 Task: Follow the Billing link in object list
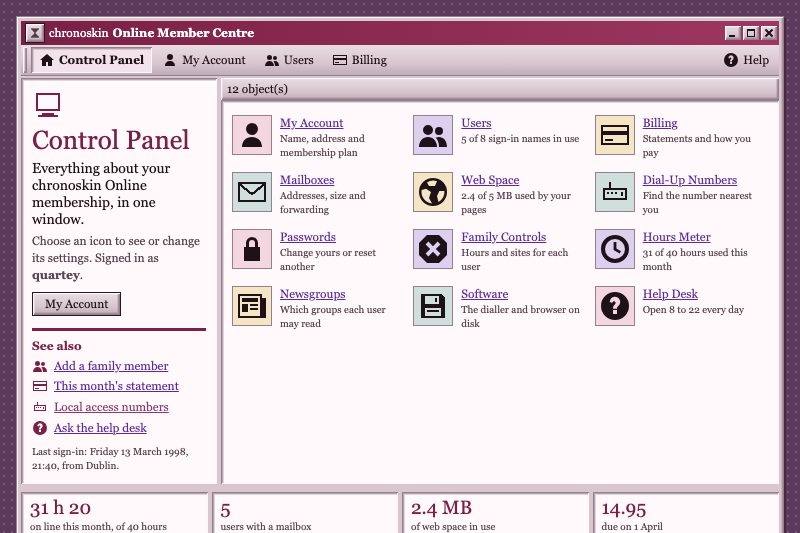tap(660, 123)
